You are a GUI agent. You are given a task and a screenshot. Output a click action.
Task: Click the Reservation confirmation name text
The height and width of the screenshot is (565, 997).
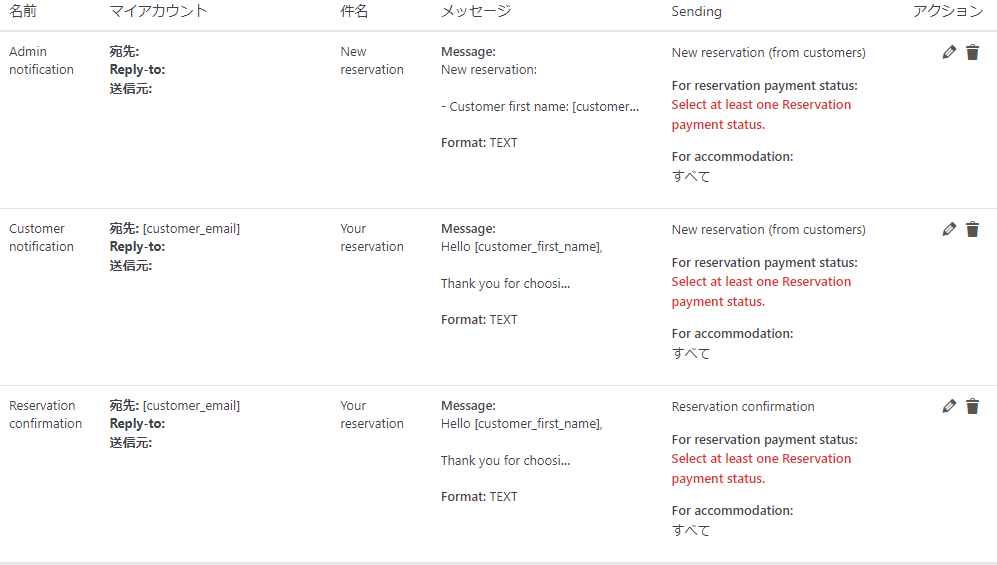[45, 415]
